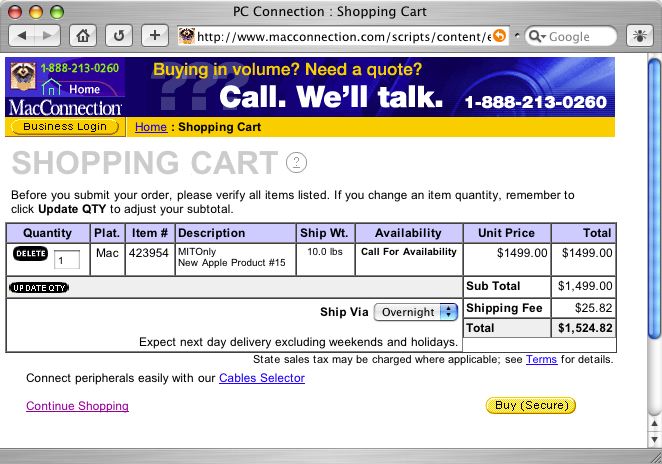Viewport: 662px width, 464px height.
Task: Click the MacConnection raccoon mascot logo
Action: click(23, 76)
